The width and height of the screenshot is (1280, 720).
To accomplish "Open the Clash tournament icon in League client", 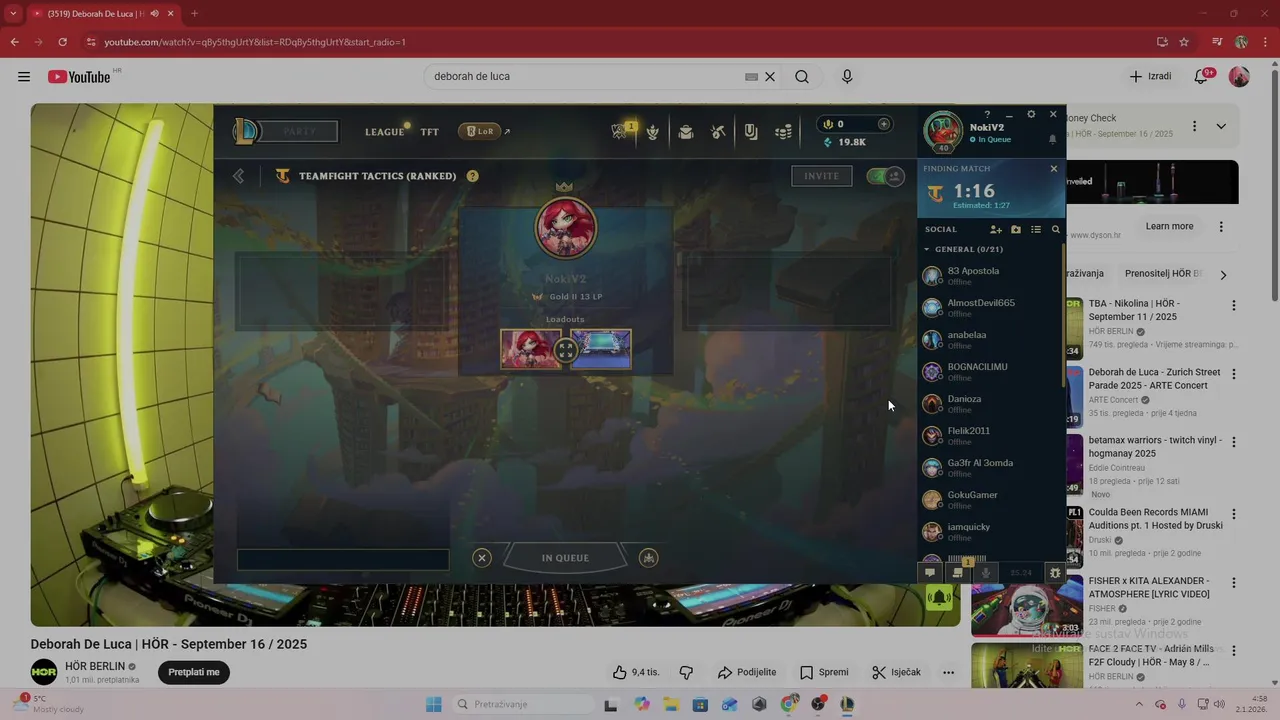I will [620, 132].
